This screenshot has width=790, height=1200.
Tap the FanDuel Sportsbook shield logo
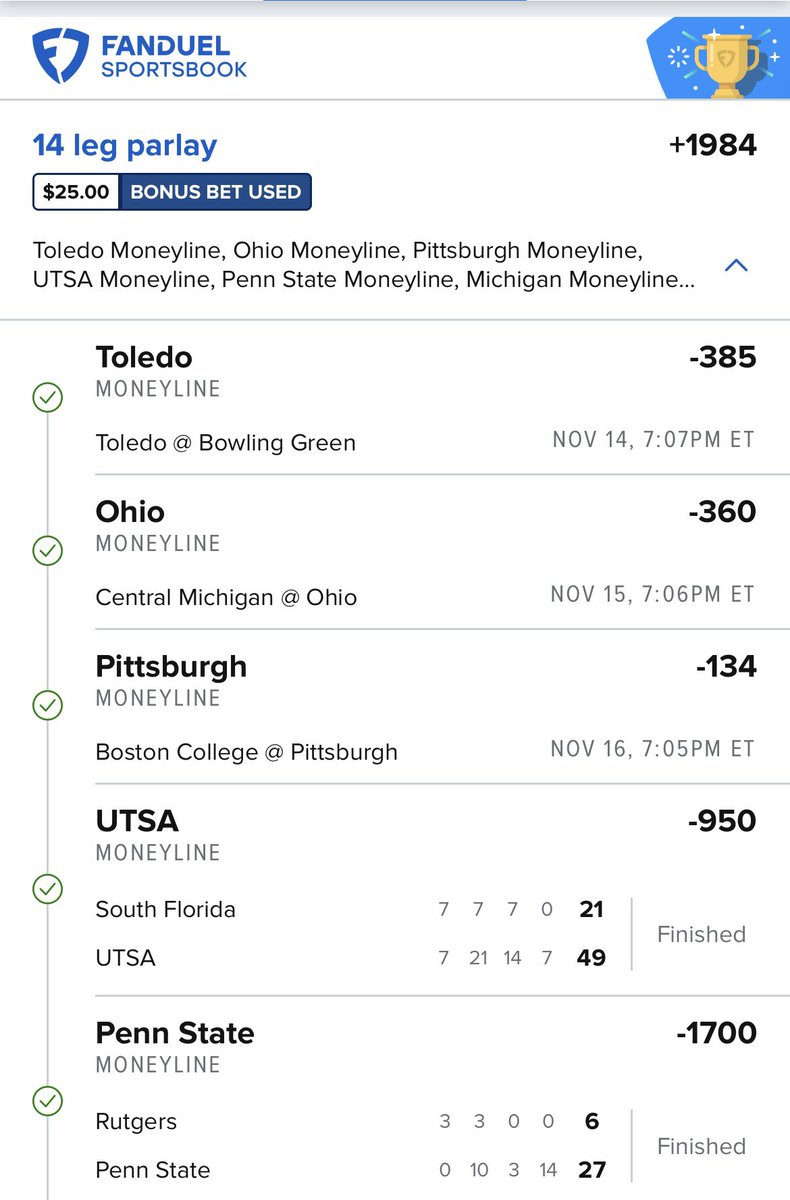61,55
